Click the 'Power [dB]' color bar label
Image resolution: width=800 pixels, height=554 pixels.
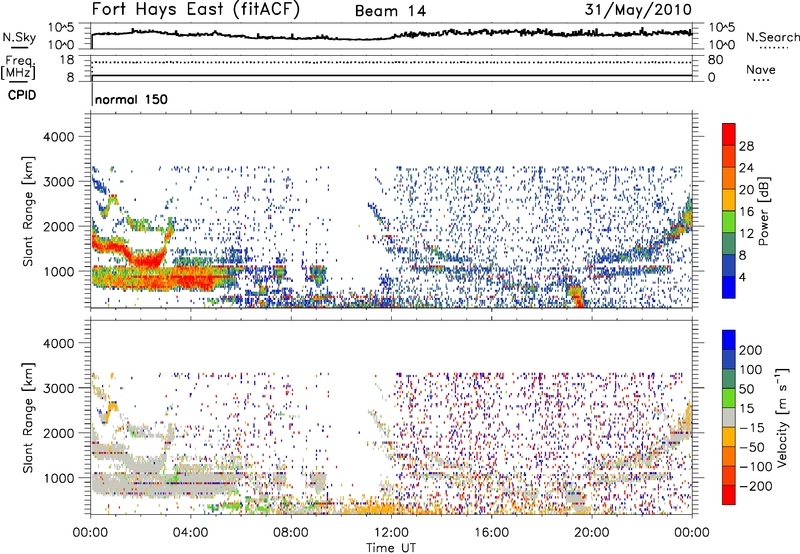coord(764,211)
